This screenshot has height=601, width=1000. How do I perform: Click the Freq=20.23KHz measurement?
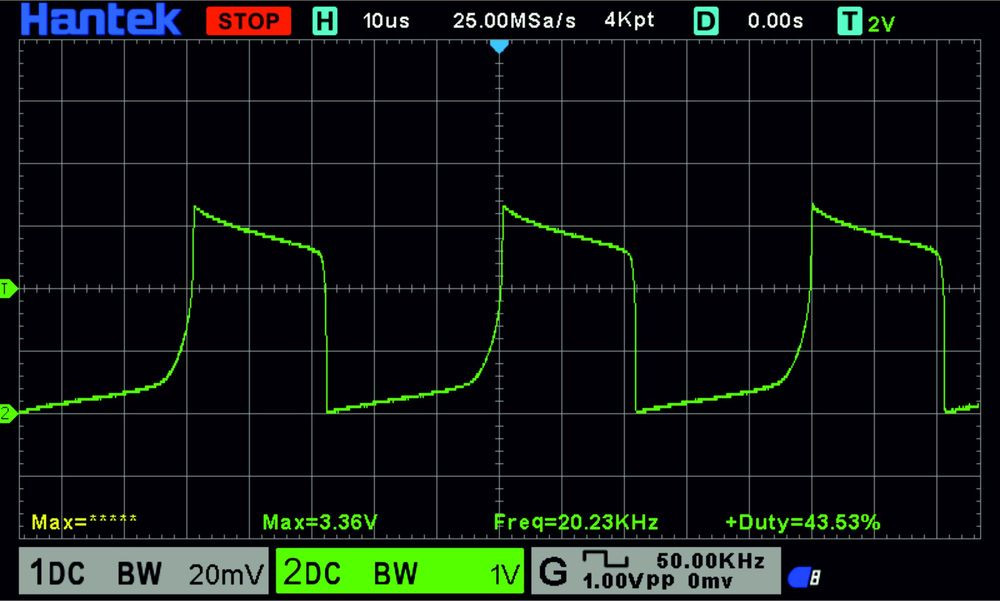(x=576, y=522)
